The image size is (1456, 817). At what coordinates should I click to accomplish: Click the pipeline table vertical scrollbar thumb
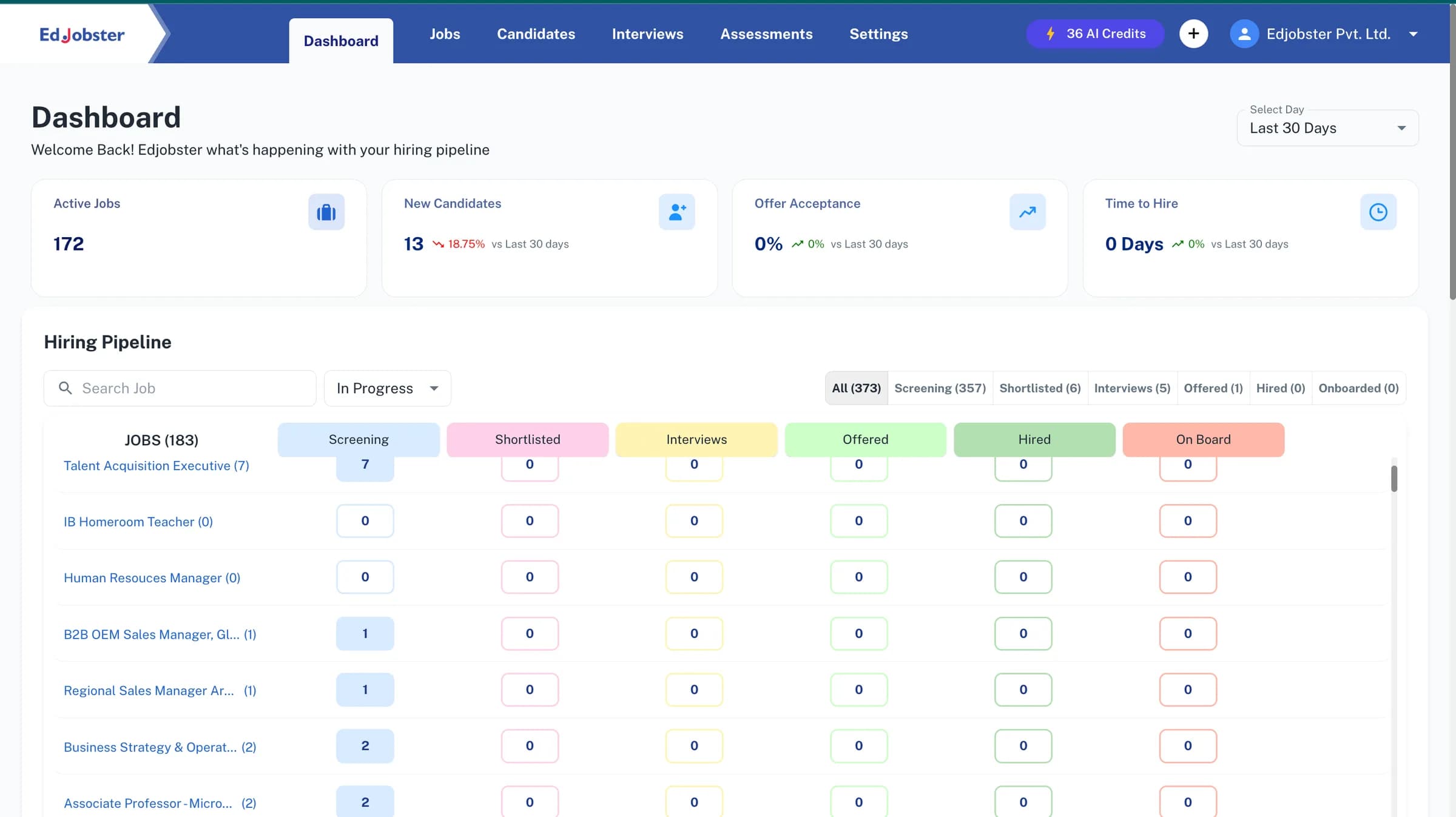(x=1394, y=479)
